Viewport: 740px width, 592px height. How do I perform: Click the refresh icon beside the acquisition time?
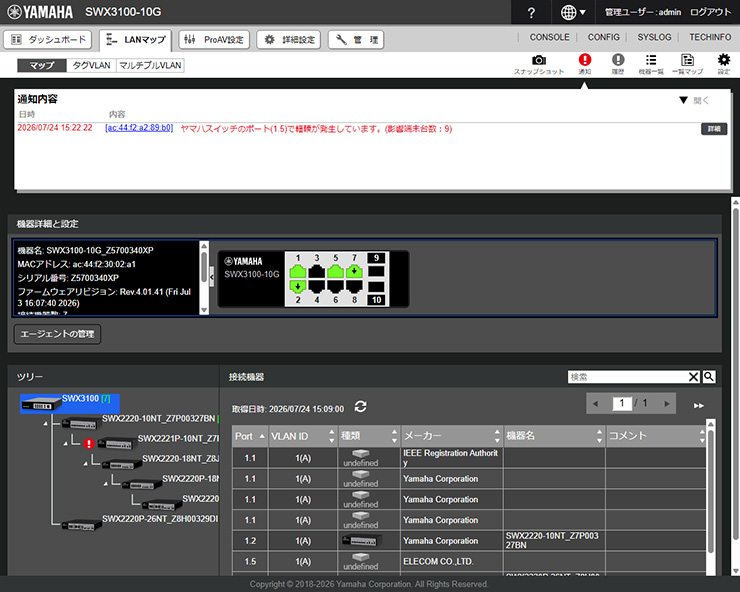(x=361, y=406)
